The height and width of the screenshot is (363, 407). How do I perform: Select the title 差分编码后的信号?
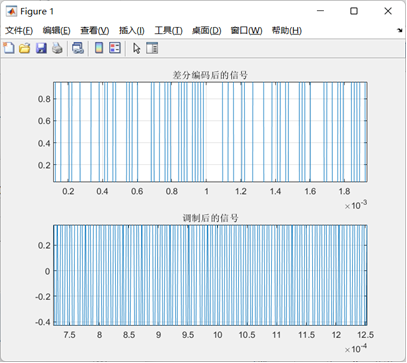coord(210,75)
